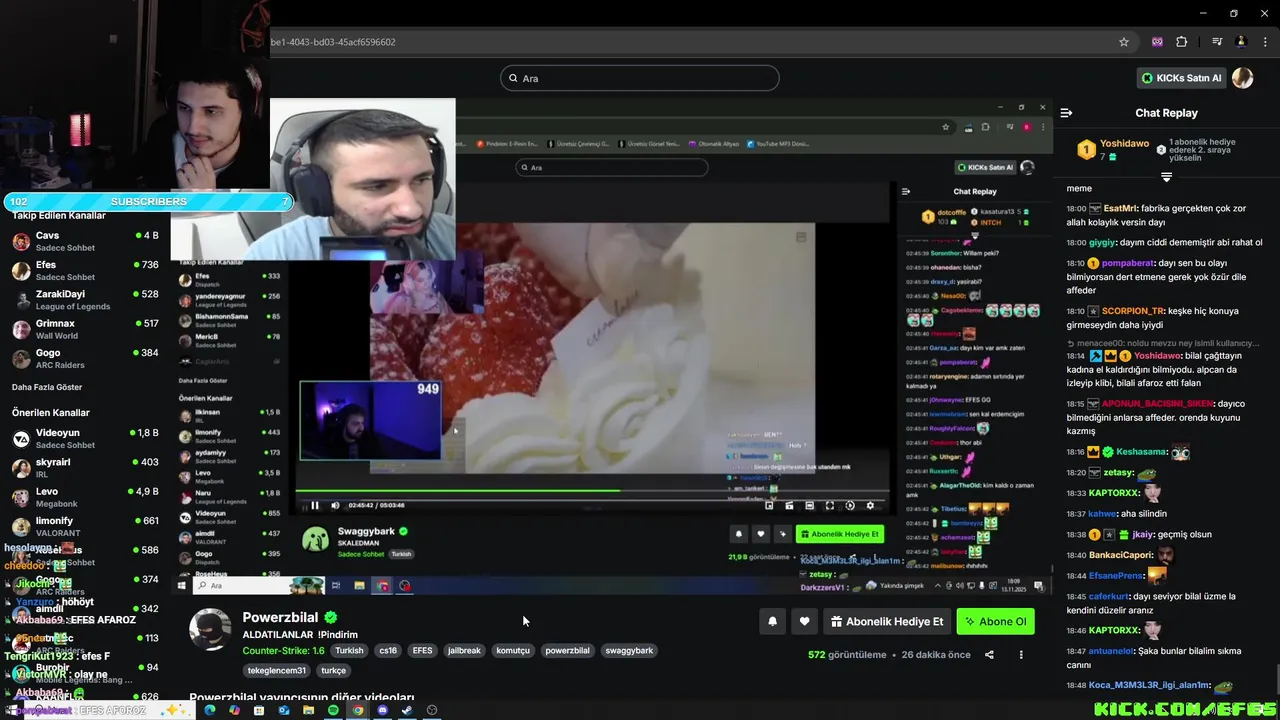The width and height of the screenshot is (1280, 720).
Task: Open the Cavs channel in sidebar
Action: (85, 241)
